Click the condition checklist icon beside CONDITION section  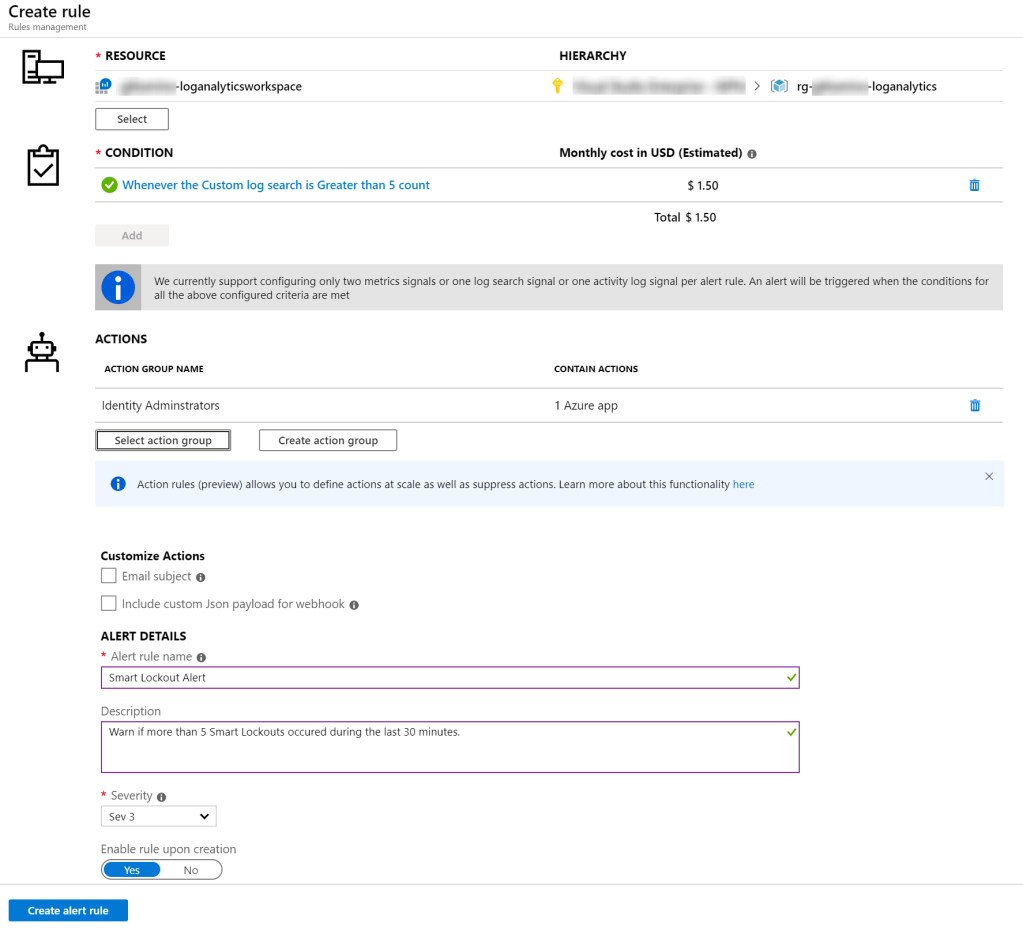coord(41,166)
